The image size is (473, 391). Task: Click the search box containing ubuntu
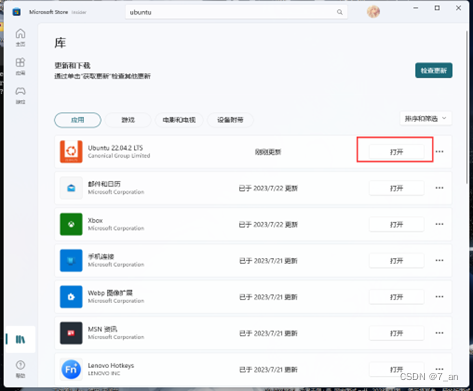tap(236, 12)
